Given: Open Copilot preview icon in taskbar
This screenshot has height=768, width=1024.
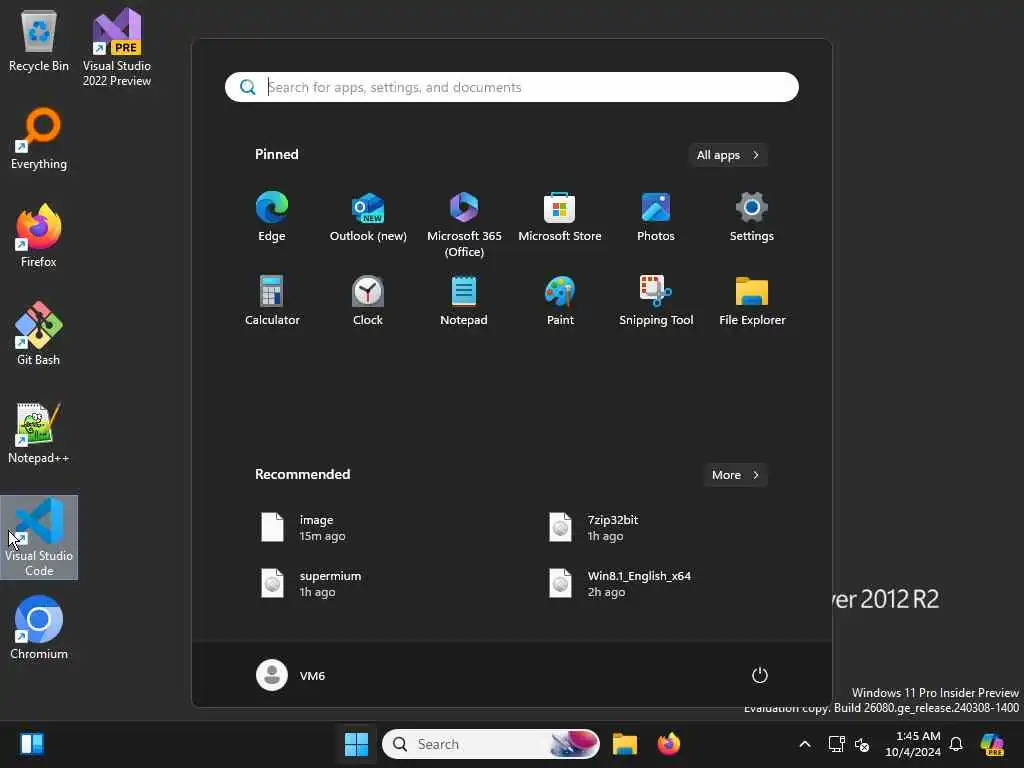Looking at the screenshot, I should click(x=992, y=744).
